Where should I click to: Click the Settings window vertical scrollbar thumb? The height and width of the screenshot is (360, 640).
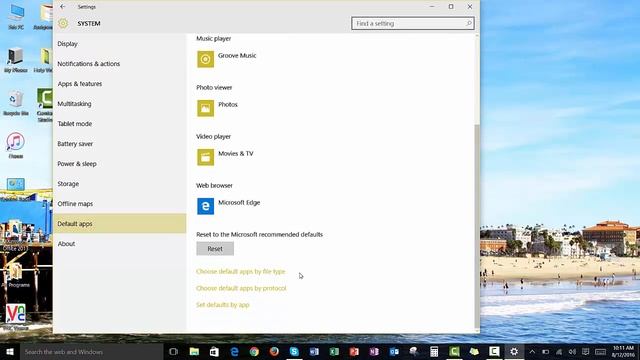tap(477, 226)
